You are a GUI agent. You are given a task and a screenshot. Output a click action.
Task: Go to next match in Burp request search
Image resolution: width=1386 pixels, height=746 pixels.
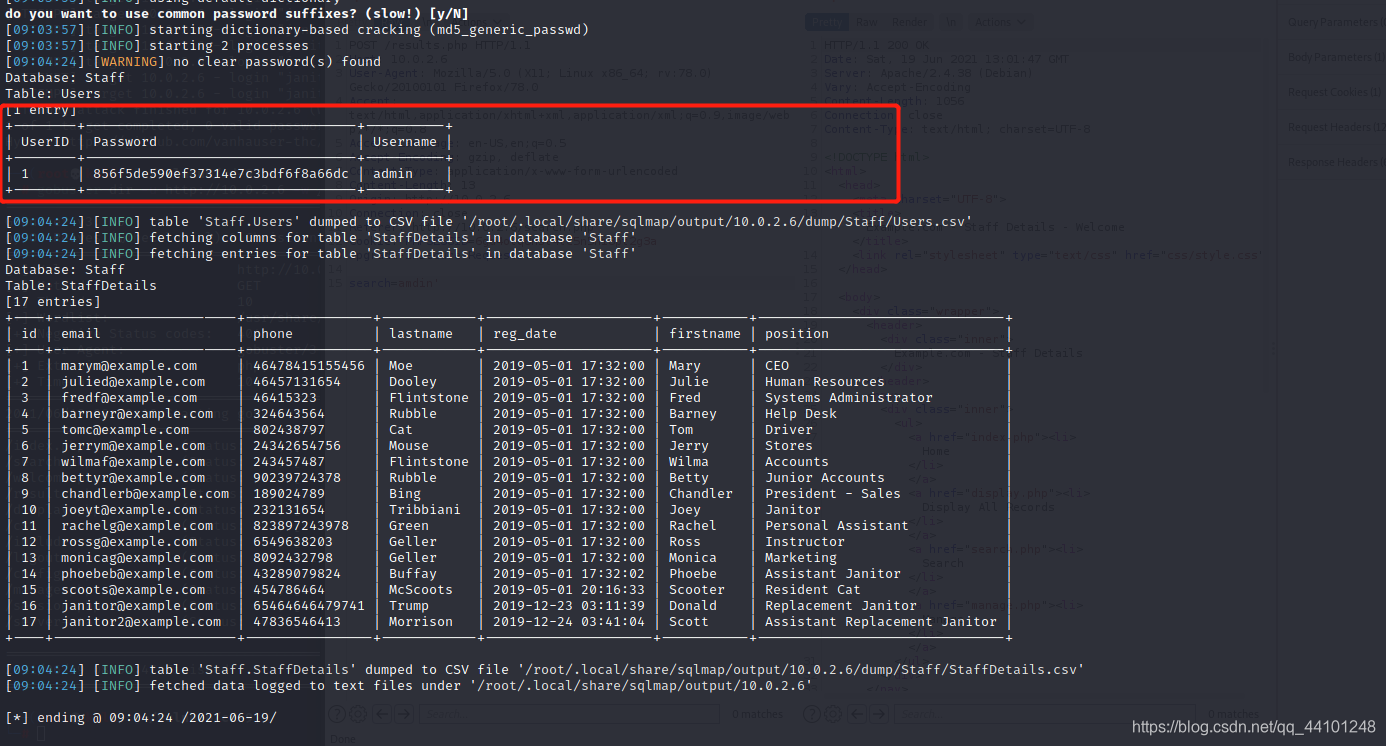coord(404,714)
